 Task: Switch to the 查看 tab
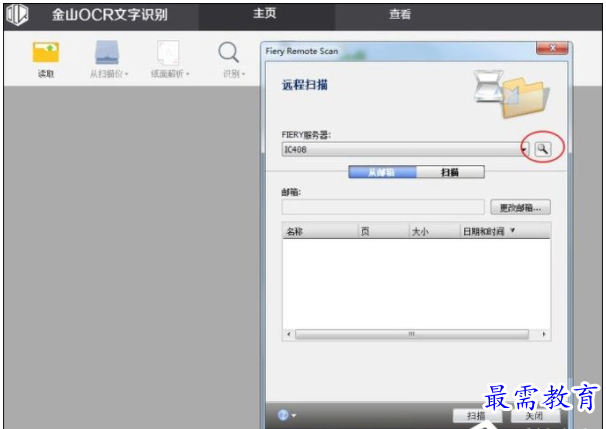400,14
